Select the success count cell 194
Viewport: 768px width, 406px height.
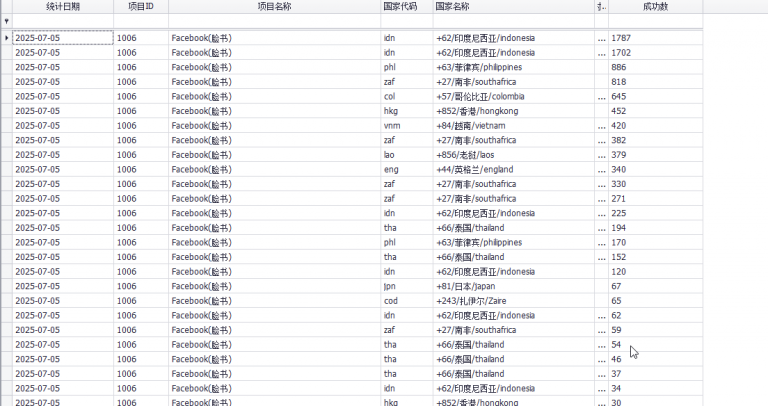pyautogui.click(x=656, y=228)
